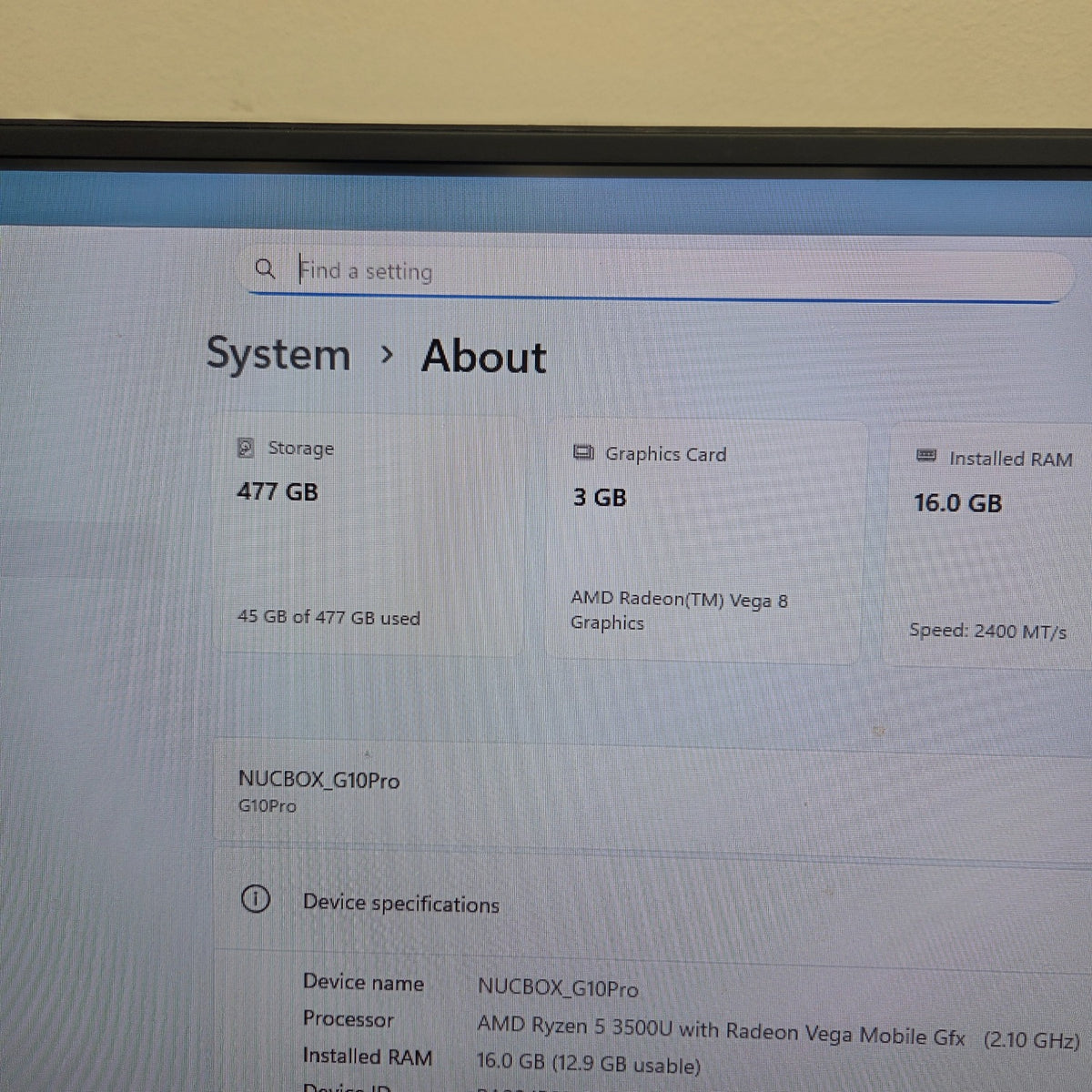The image size is (1092, 1092).
Task: Click the Speed: 2400 MT/s text
Action: [988, 631]
